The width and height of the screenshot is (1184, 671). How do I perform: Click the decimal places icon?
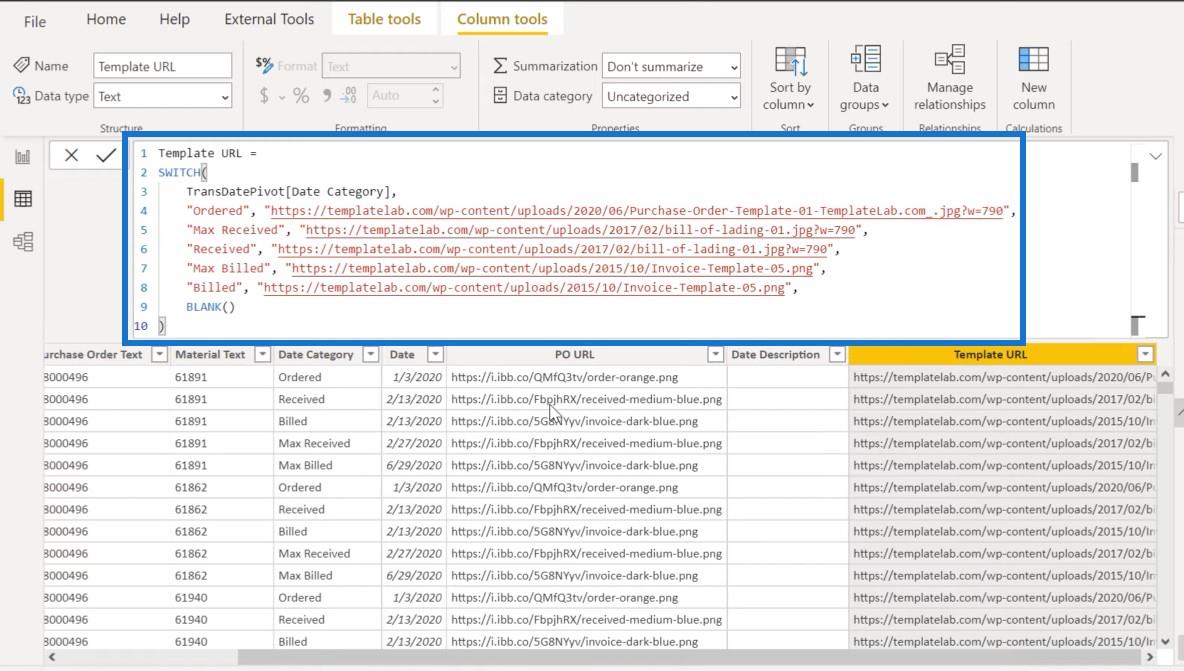[x=349, y=96]
